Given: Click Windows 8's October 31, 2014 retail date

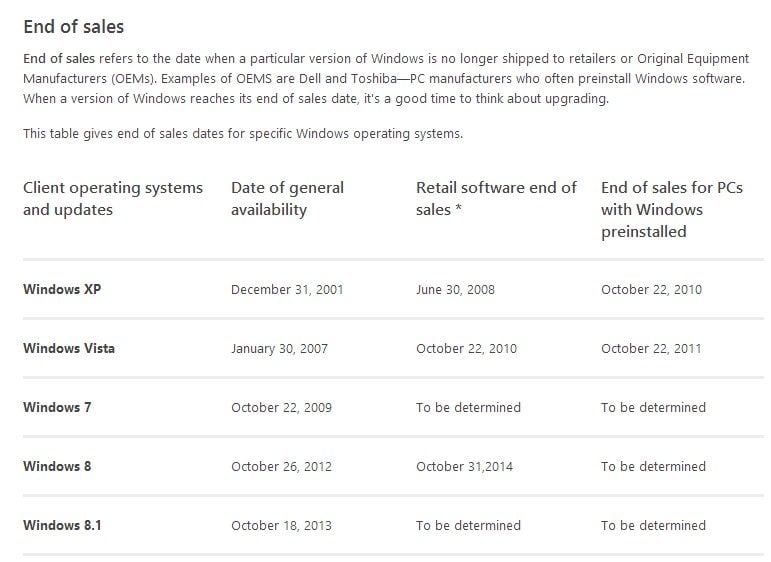Looking at the screenshot, I should 466,467.
